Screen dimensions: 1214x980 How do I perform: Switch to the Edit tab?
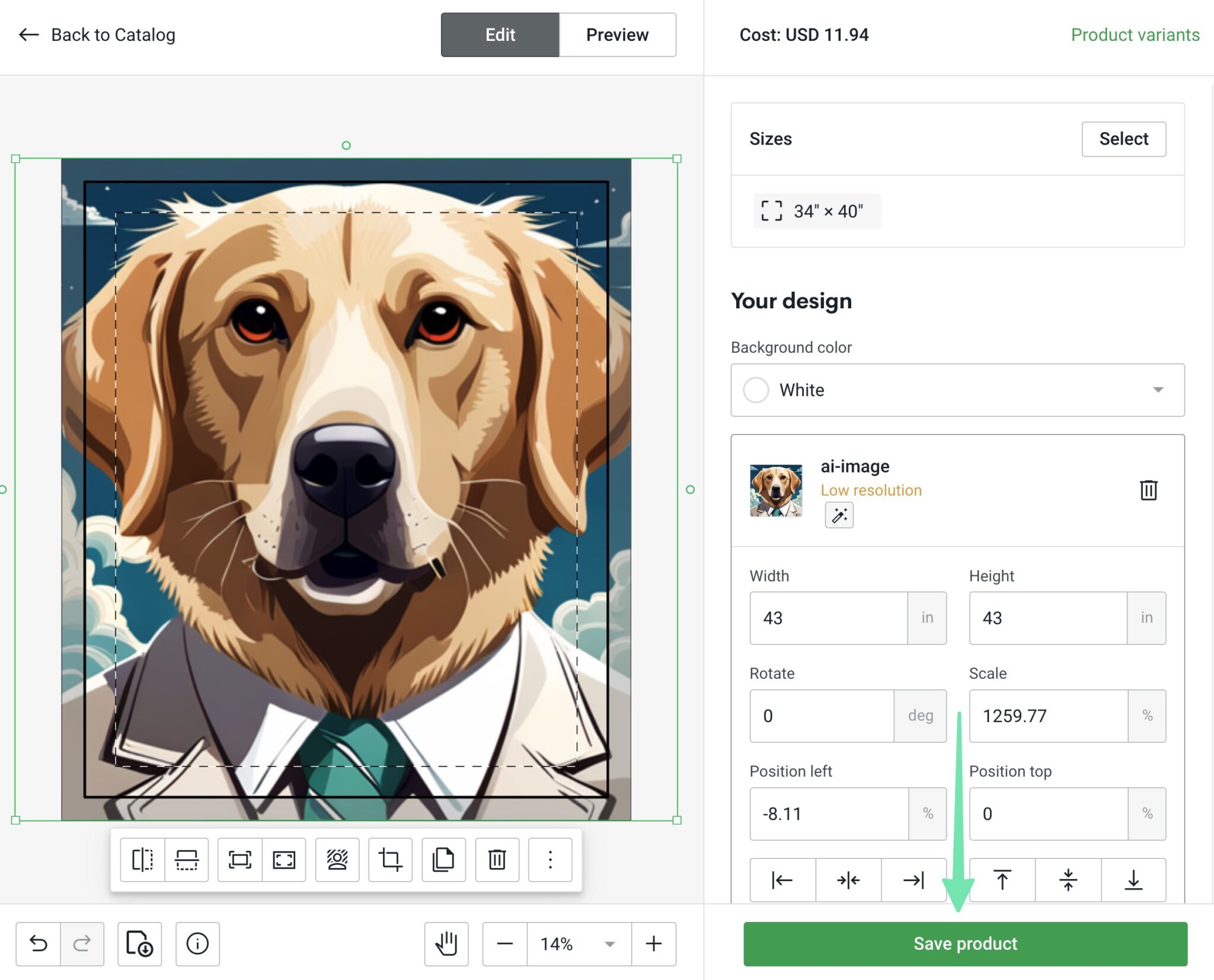click(x=500, y=35)
